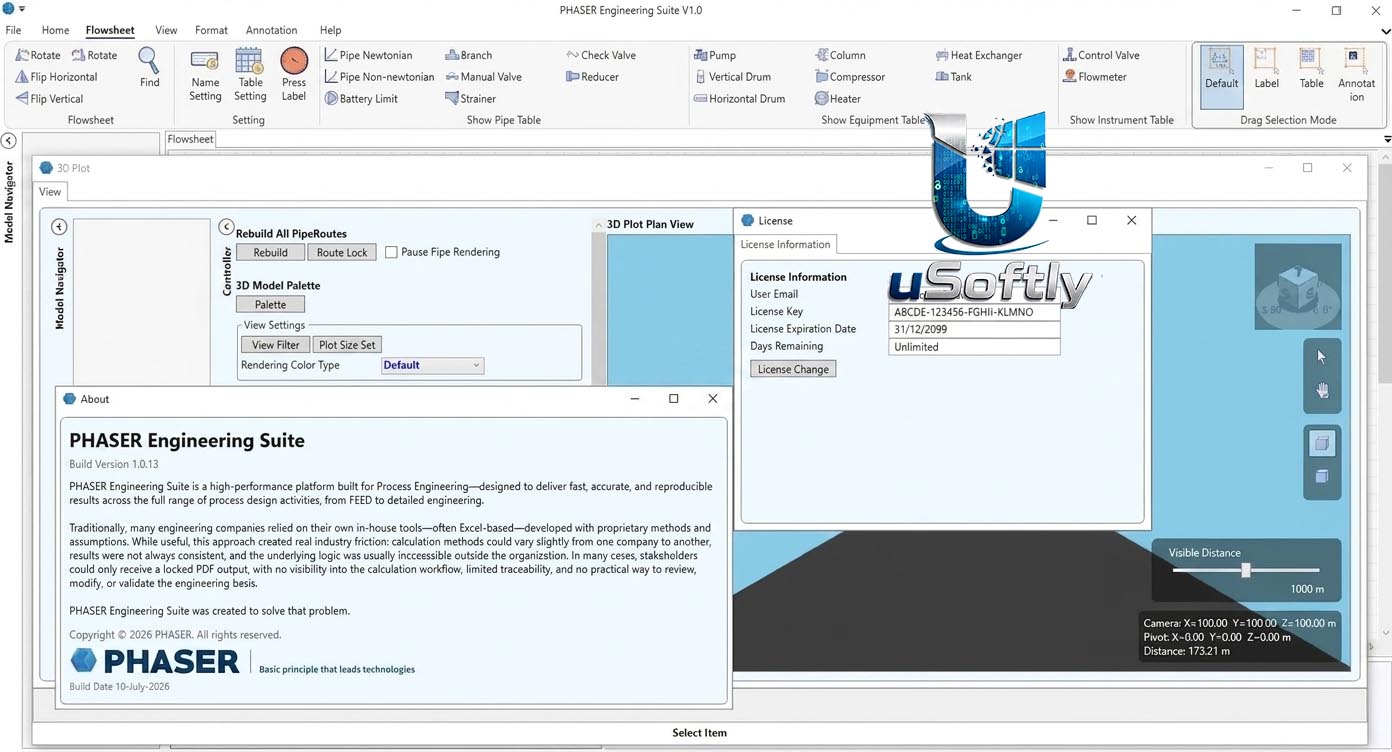The height and width of the screenshot is (752, 1392).
Task: Select the pointer tool in 3D Plot
Action: point(1322,357)
